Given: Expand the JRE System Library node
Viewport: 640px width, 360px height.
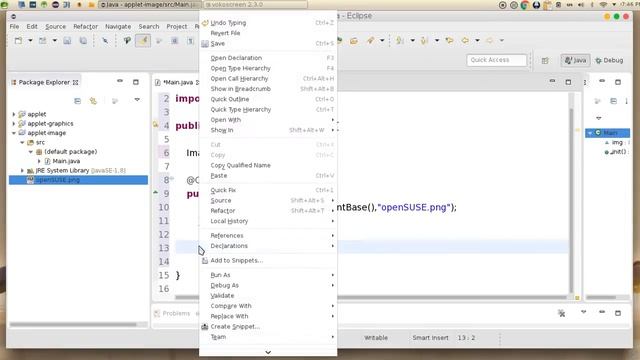Looking at the screenshot, I should point(22,171).
